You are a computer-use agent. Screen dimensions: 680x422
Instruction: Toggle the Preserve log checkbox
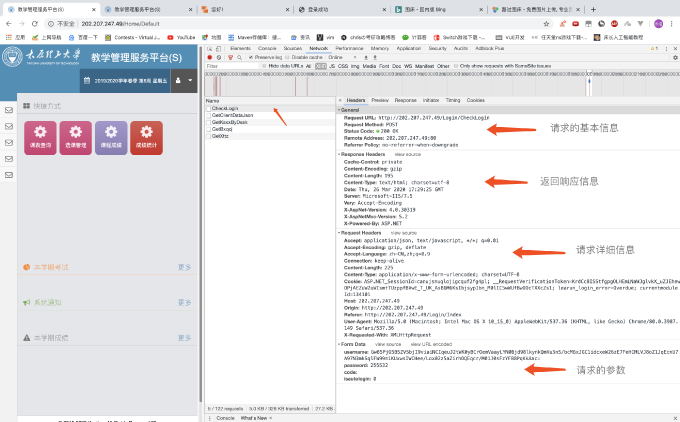[x=251, y=57]
